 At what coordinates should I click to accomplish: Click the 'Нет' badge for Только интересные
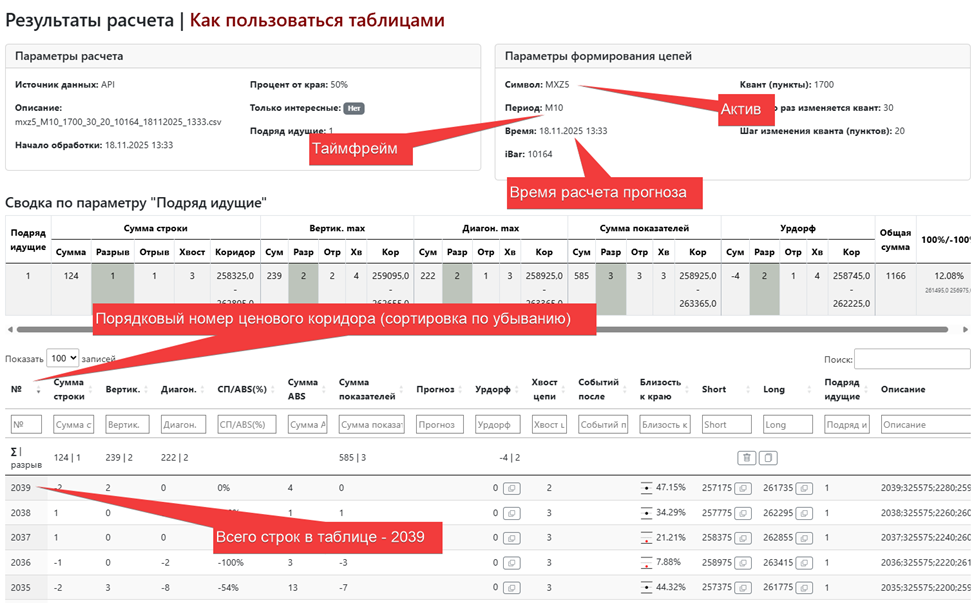[352, 108]
